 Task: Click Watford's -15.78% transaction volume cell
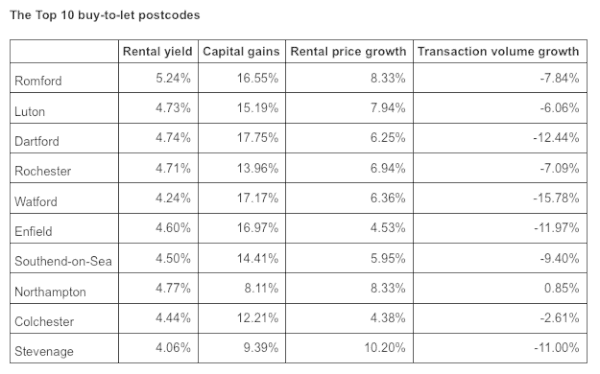556,198
